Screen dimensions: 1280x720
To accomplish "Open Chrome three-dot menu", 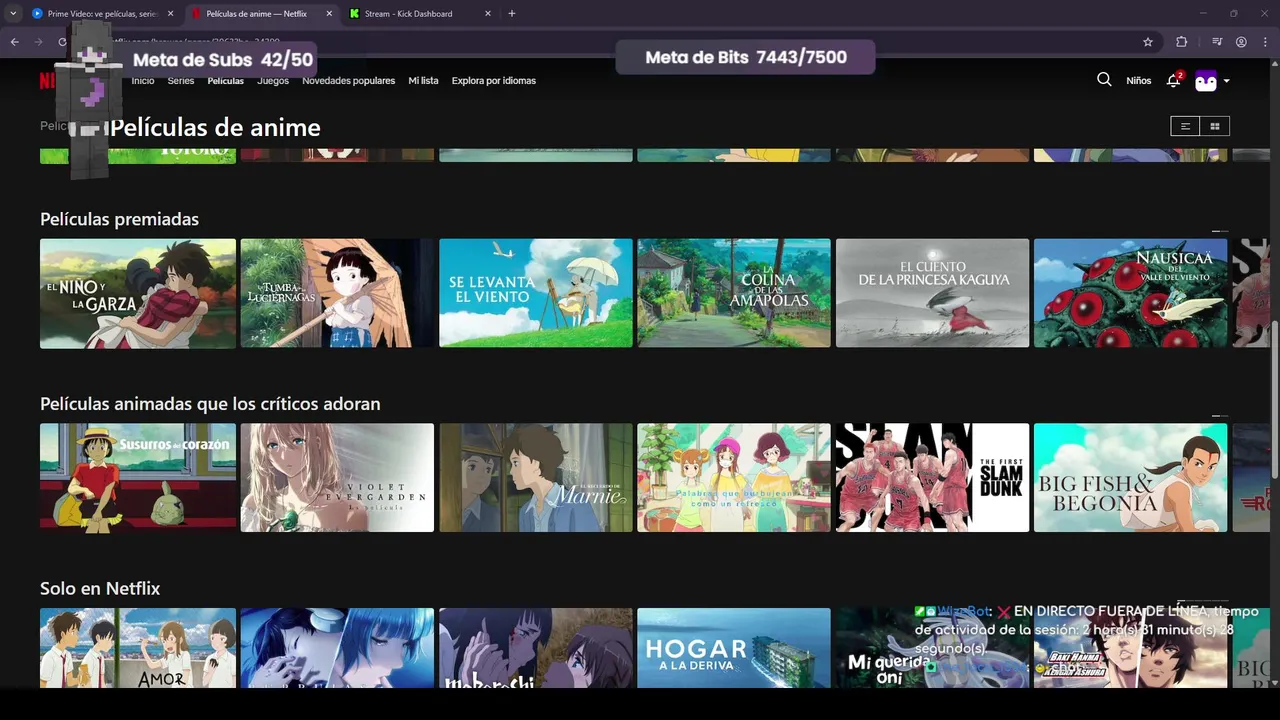I will tap(1266, 42).
